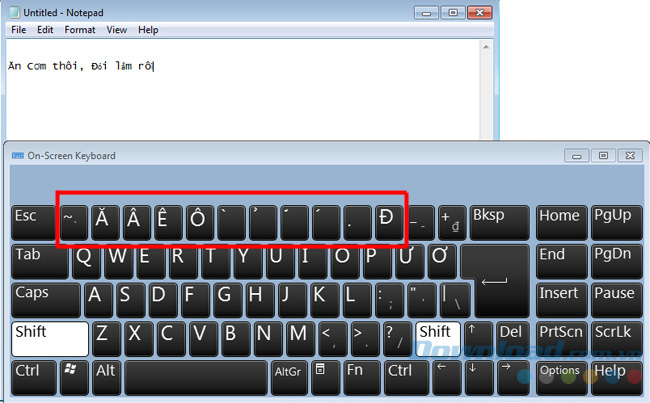Click the Notepad scrollbar up arrow

tap(486, 47)
